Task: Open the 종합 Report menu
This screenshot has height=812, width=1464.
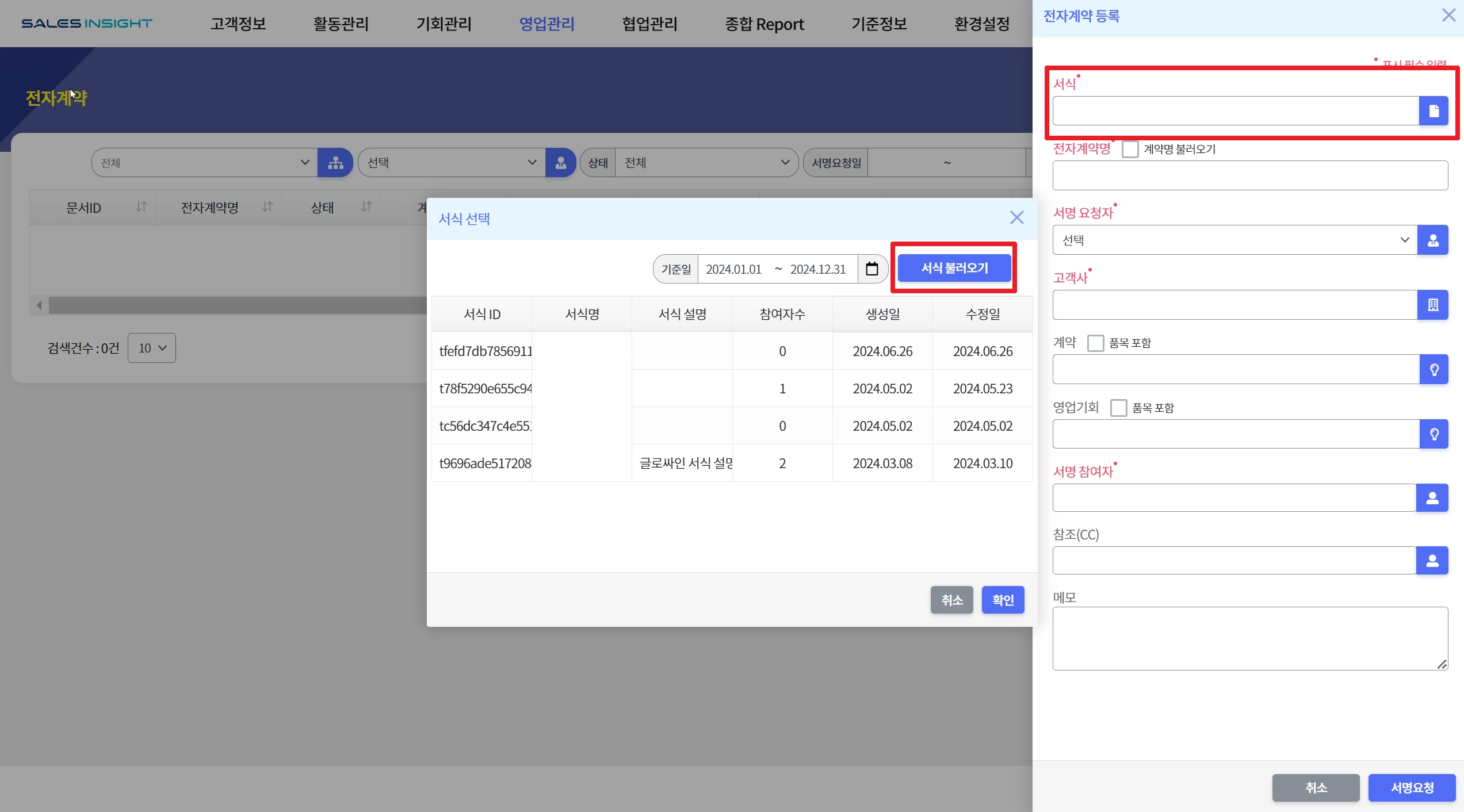Action: tap(765, 24)
